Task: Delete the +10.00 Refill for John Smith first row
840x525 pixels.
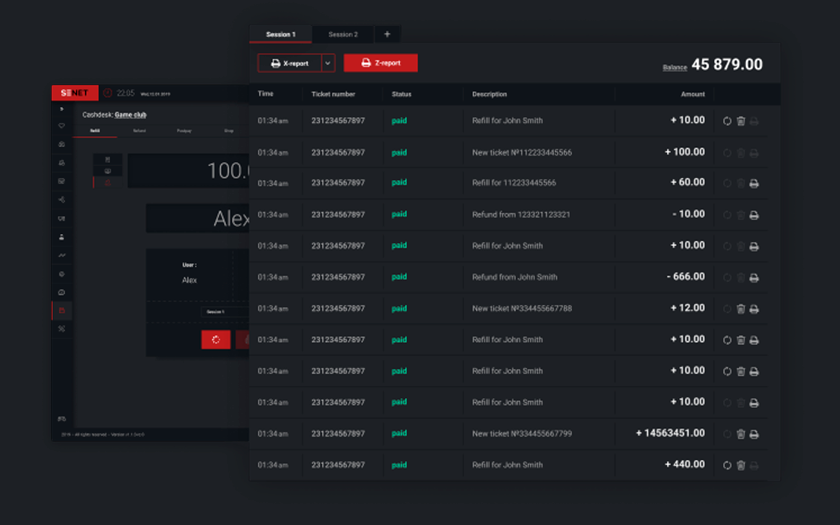Action: tap(741, 121)
